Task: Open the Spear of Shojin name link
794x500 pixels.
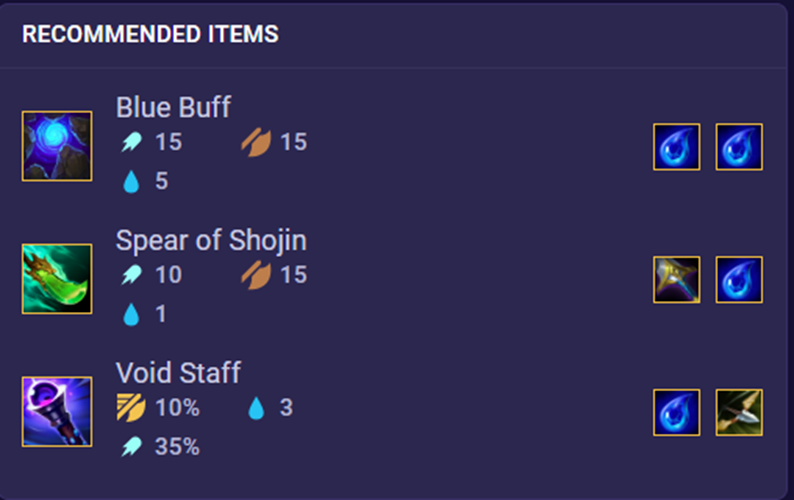Action: [x=211, y=241]
